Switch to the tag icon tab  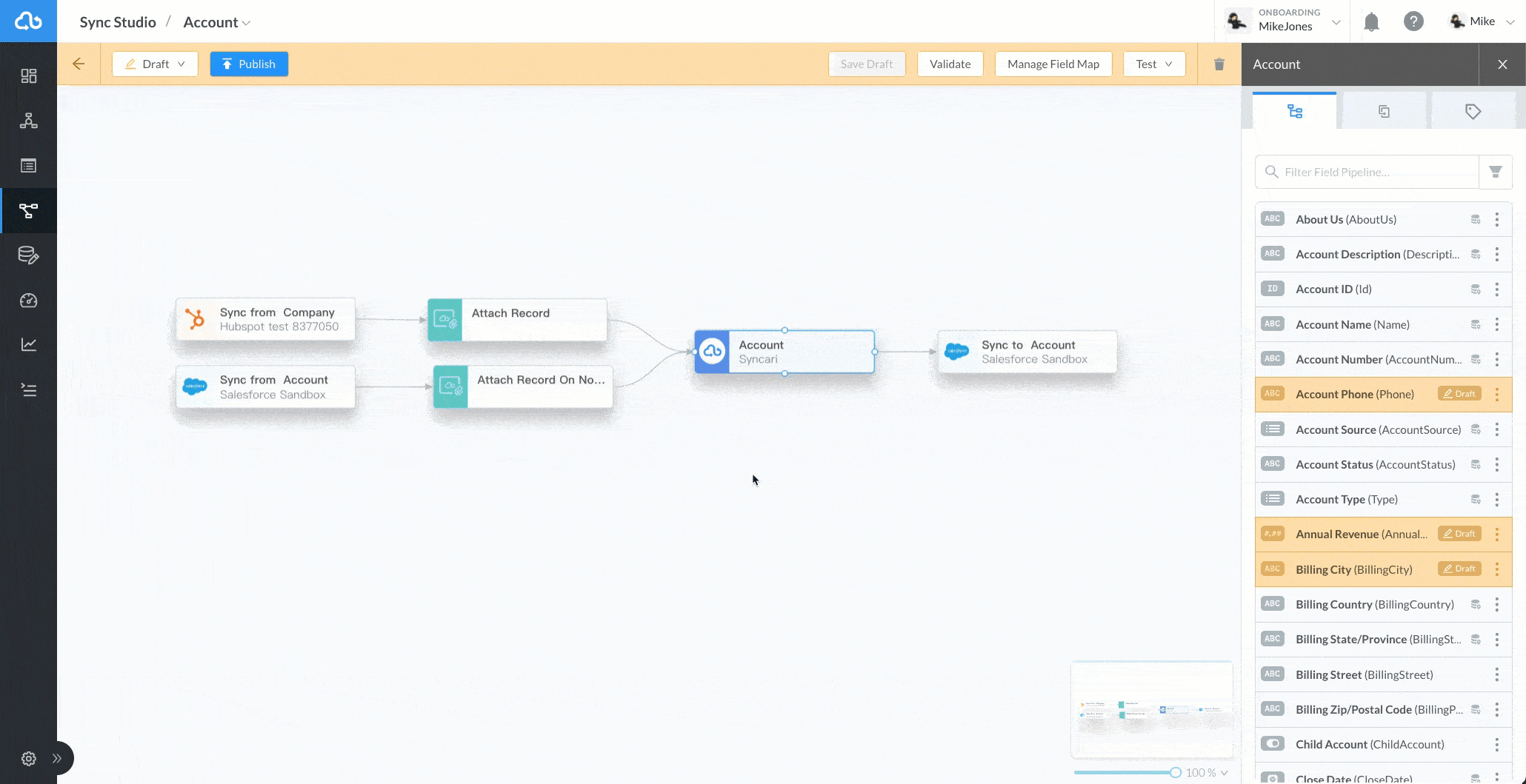click(x=1473, y=111)
